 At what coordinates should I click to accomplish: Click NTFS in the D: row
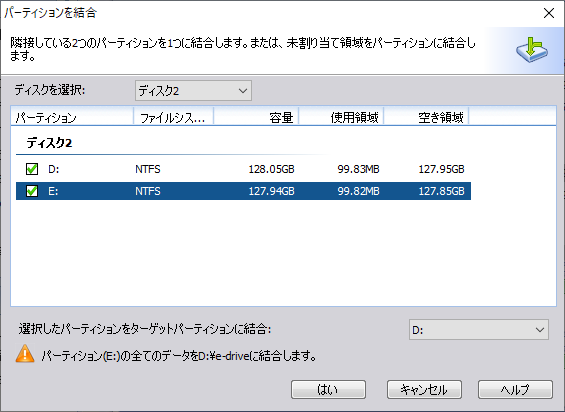(148, 169)
